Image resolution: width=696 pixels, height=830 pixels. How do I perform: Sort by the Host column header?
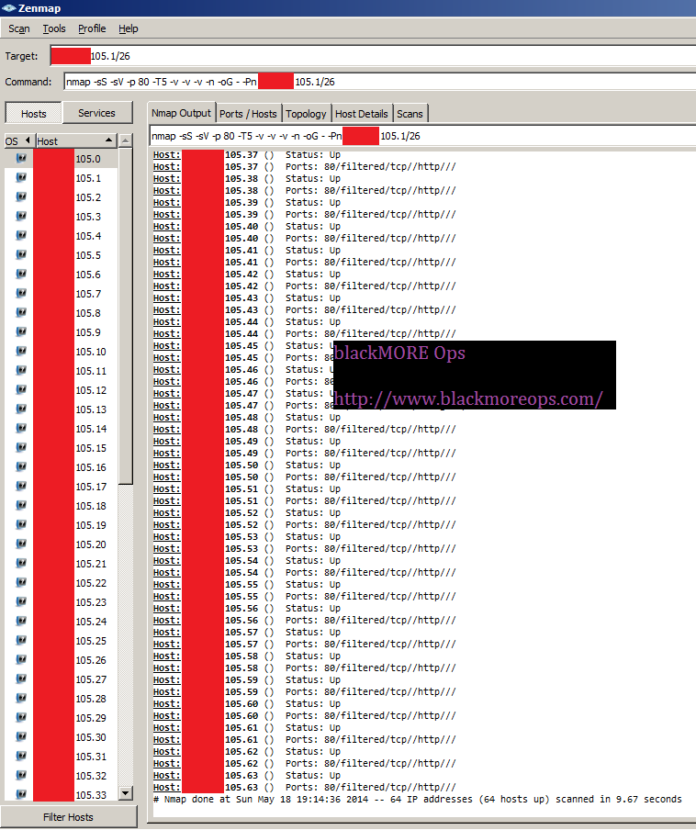click(x=76, y=141)
